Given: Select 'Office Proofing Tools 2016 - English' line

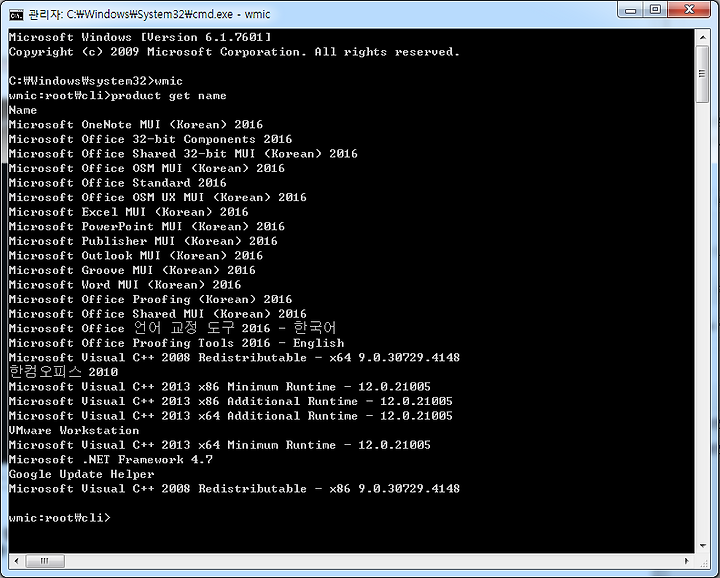Looking at the screenshot, I should [x=176, y=343].
